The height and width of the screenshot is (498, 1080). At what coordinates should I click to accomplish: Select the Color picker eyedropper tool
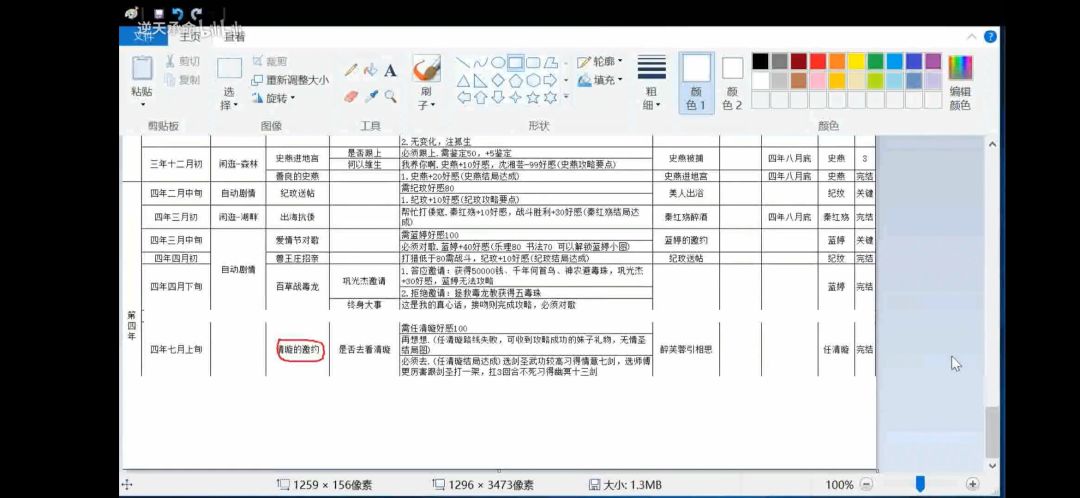click(x=371, y=96)
